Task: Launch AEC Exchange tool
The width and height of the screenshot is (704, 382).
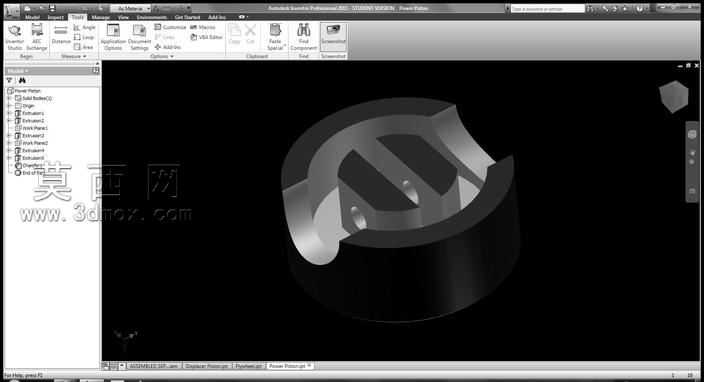Action: [x=37, y=37]
